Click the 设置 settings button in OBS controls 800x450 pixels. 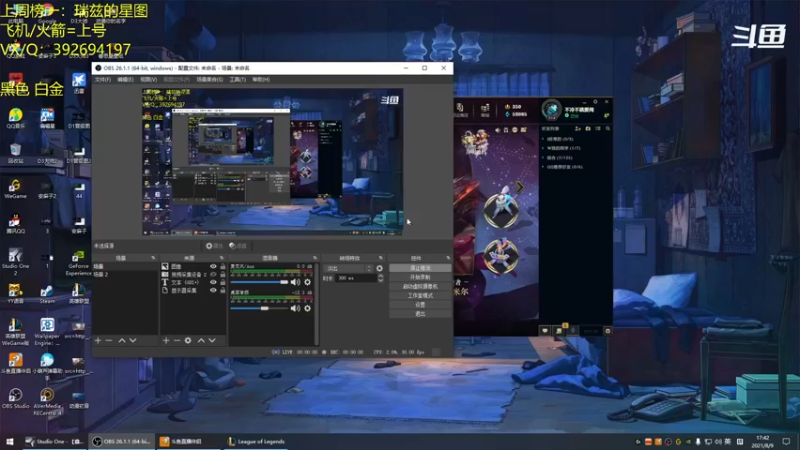pos(420,305)
